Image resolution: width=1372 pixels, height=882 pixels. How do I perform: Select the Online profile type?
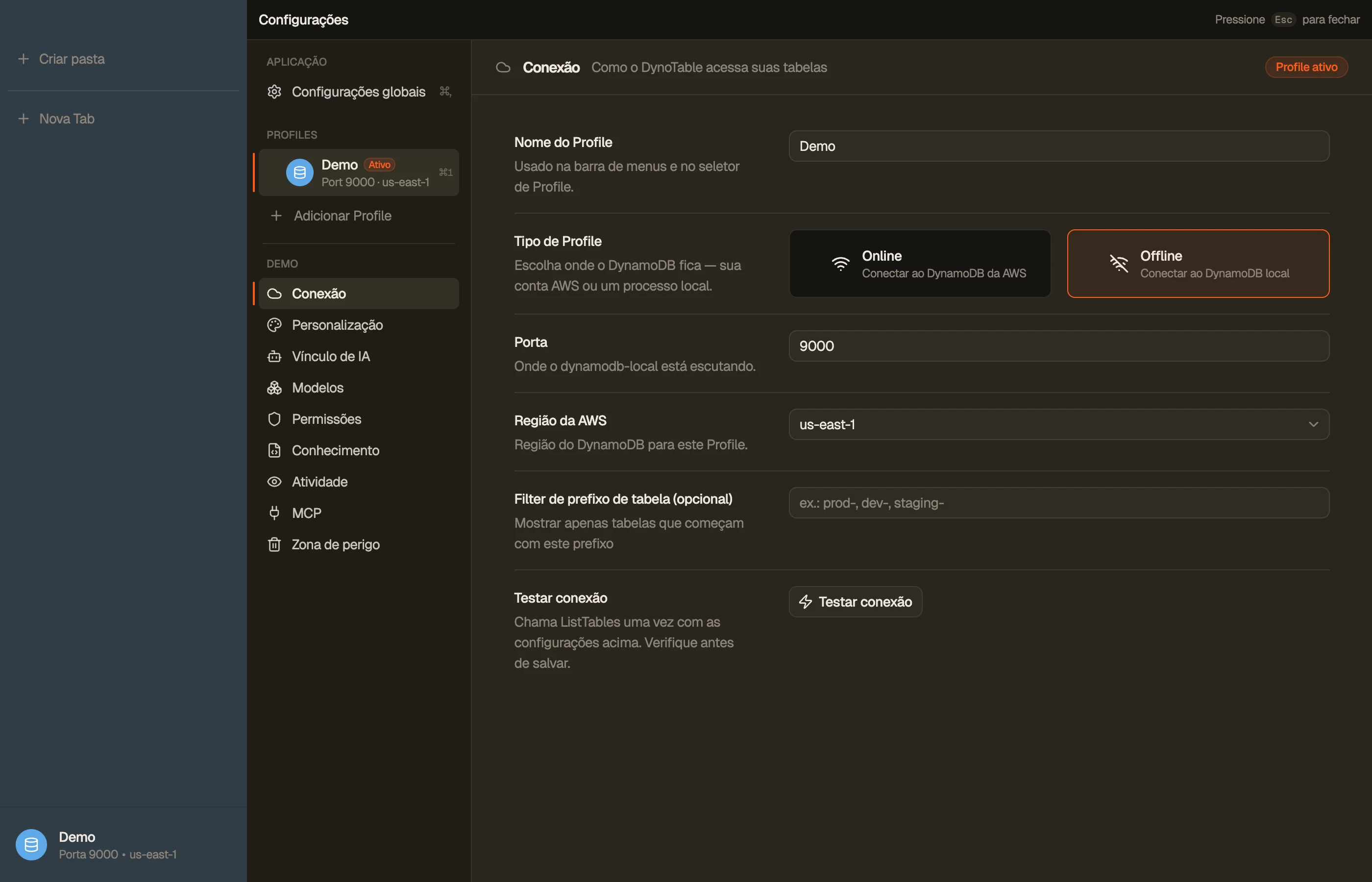(x=920, y=264)
